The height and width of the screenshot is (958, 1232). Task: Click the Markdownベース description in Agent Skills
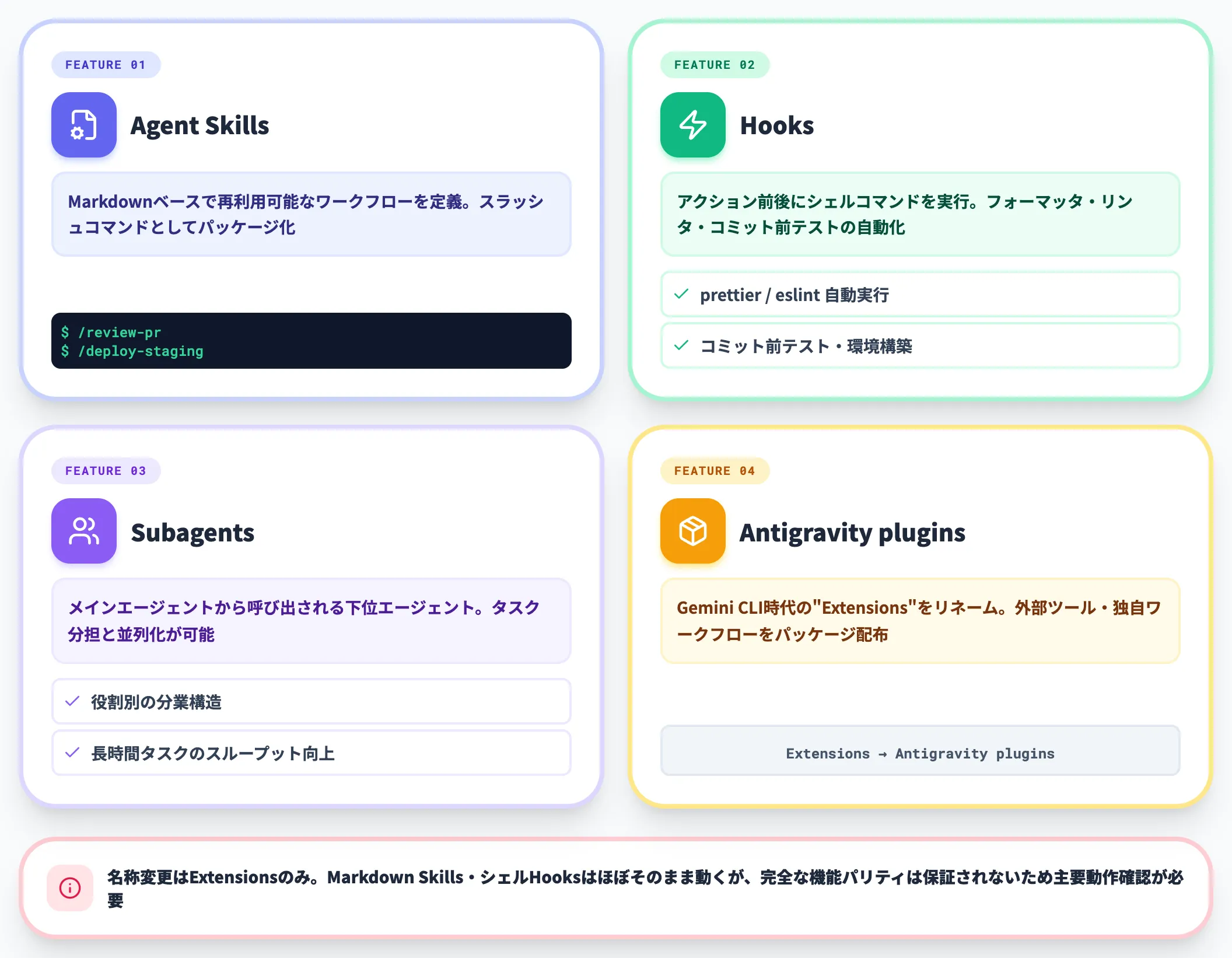tap(306, 214)
